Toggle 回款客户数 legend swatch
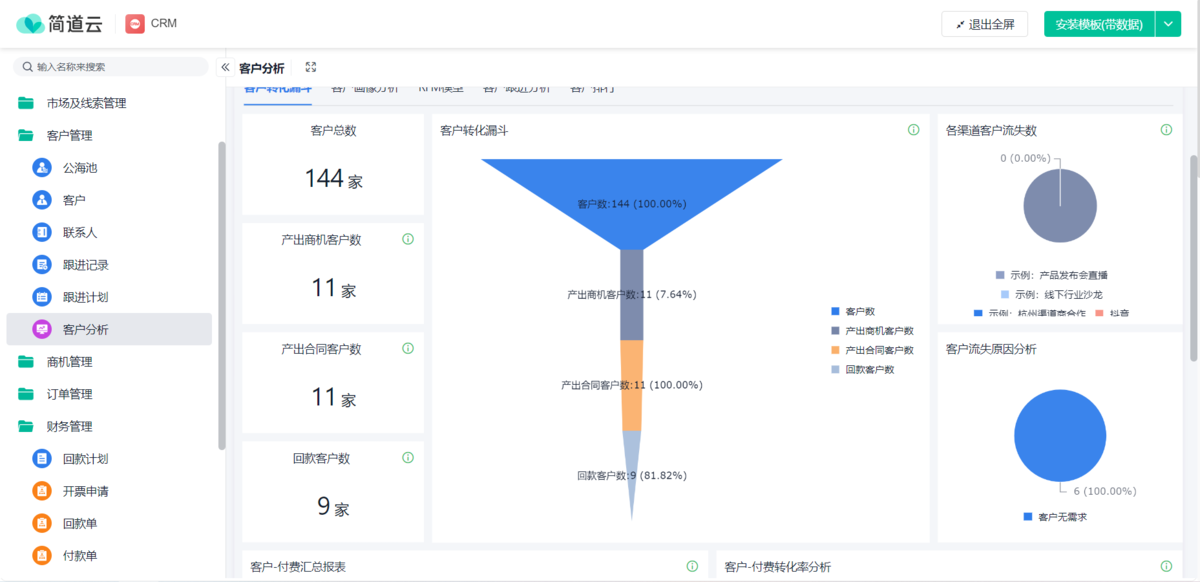The width and height of the screenshot is (1200, 582). coord(835,369)
